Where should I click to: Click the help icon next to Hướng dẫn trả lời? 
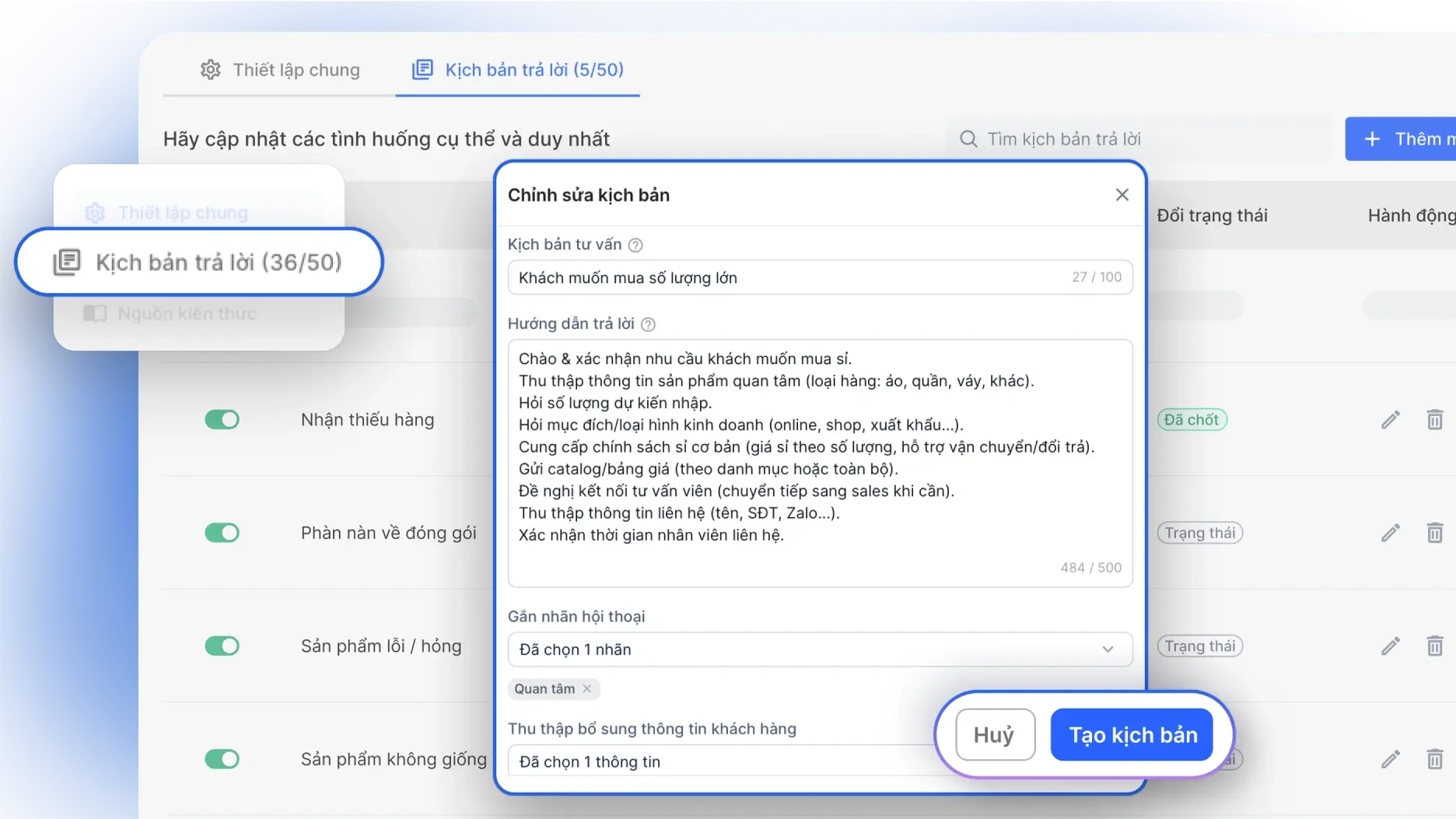pyautogui.click(x=649, y=324)
